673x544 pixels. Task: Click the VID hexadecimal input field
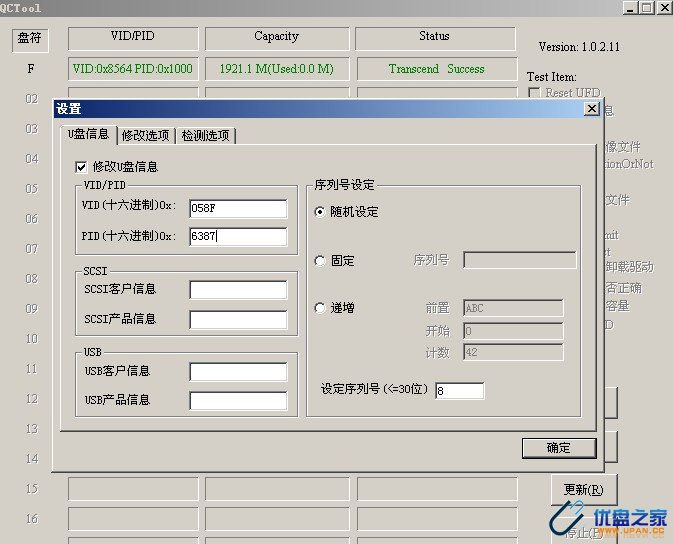pyautogui.click(x=238, y=209)
